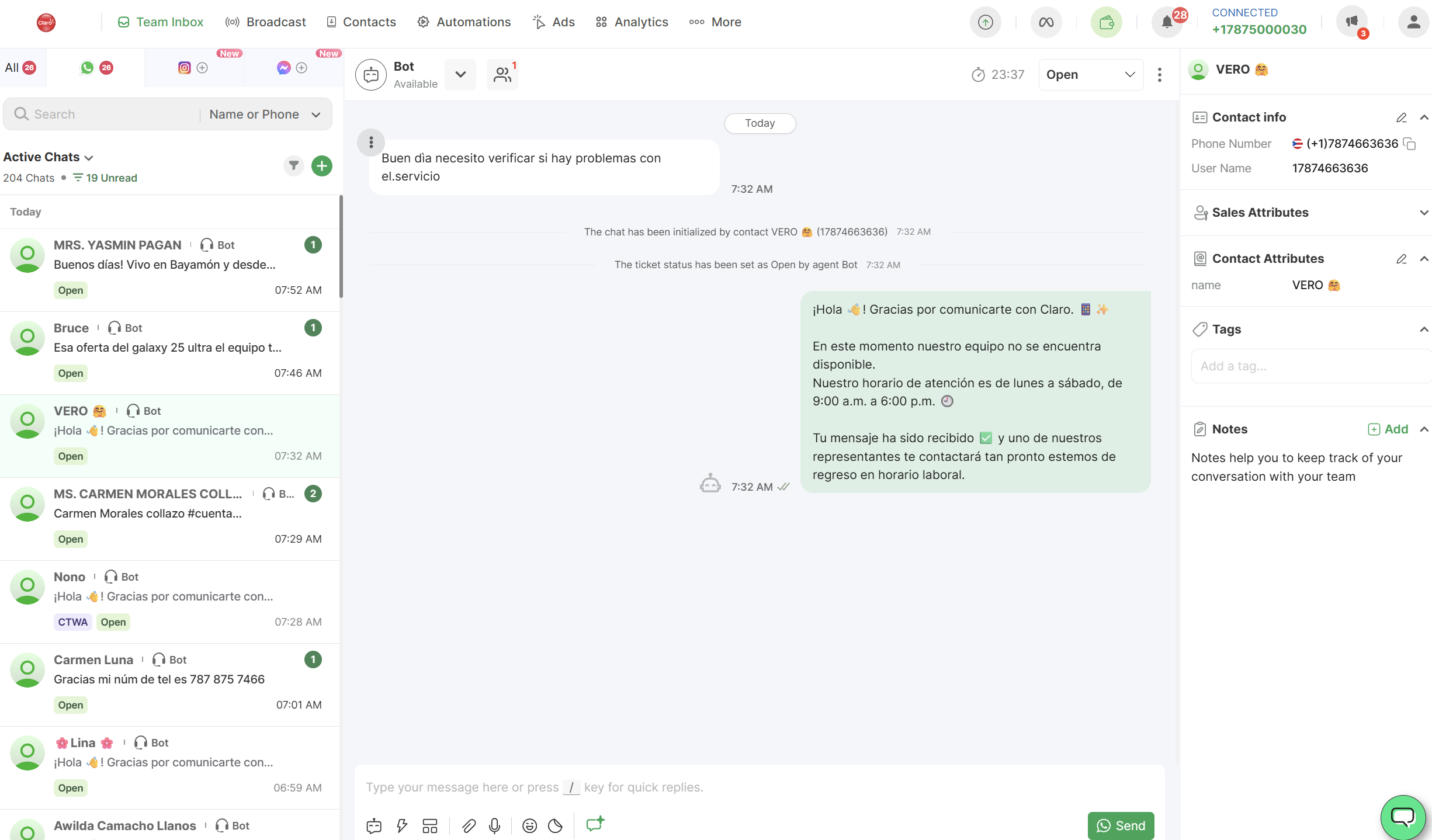The image size is (1432, 840).
Task: Collapse the Tags section
Action: point(1424,329)
